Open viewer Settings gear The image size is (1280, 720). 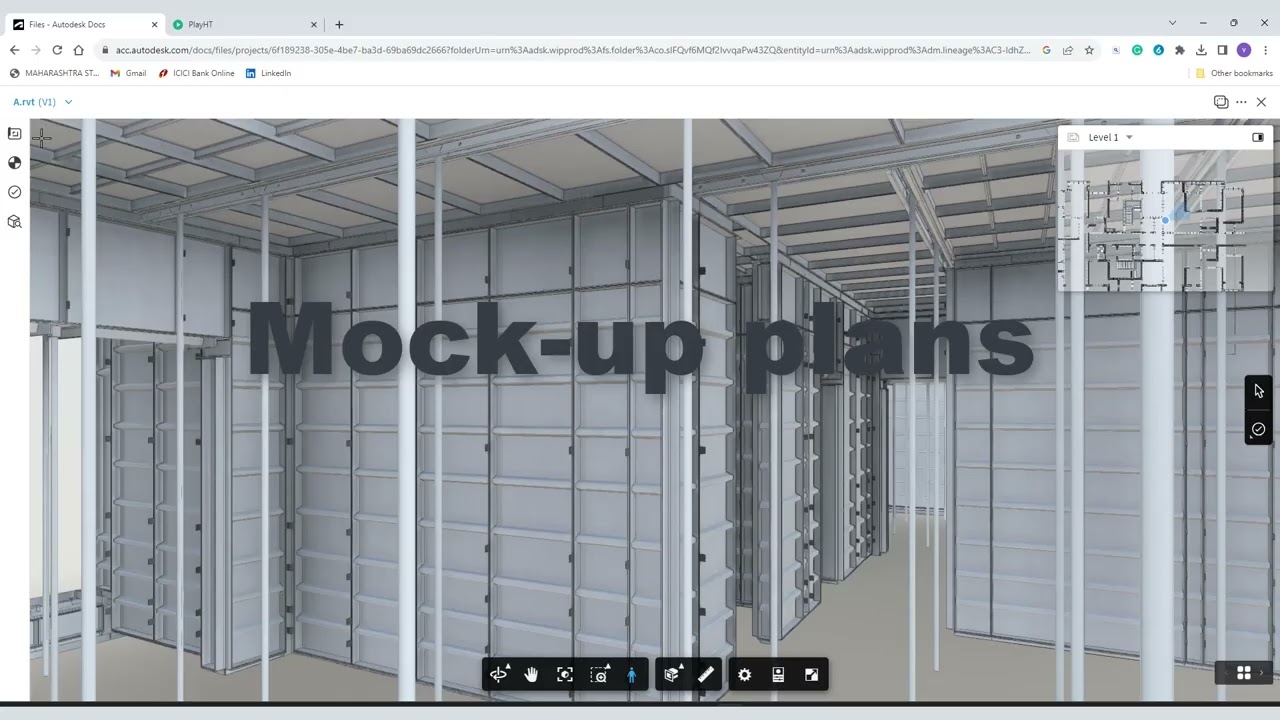click(745, 675)
